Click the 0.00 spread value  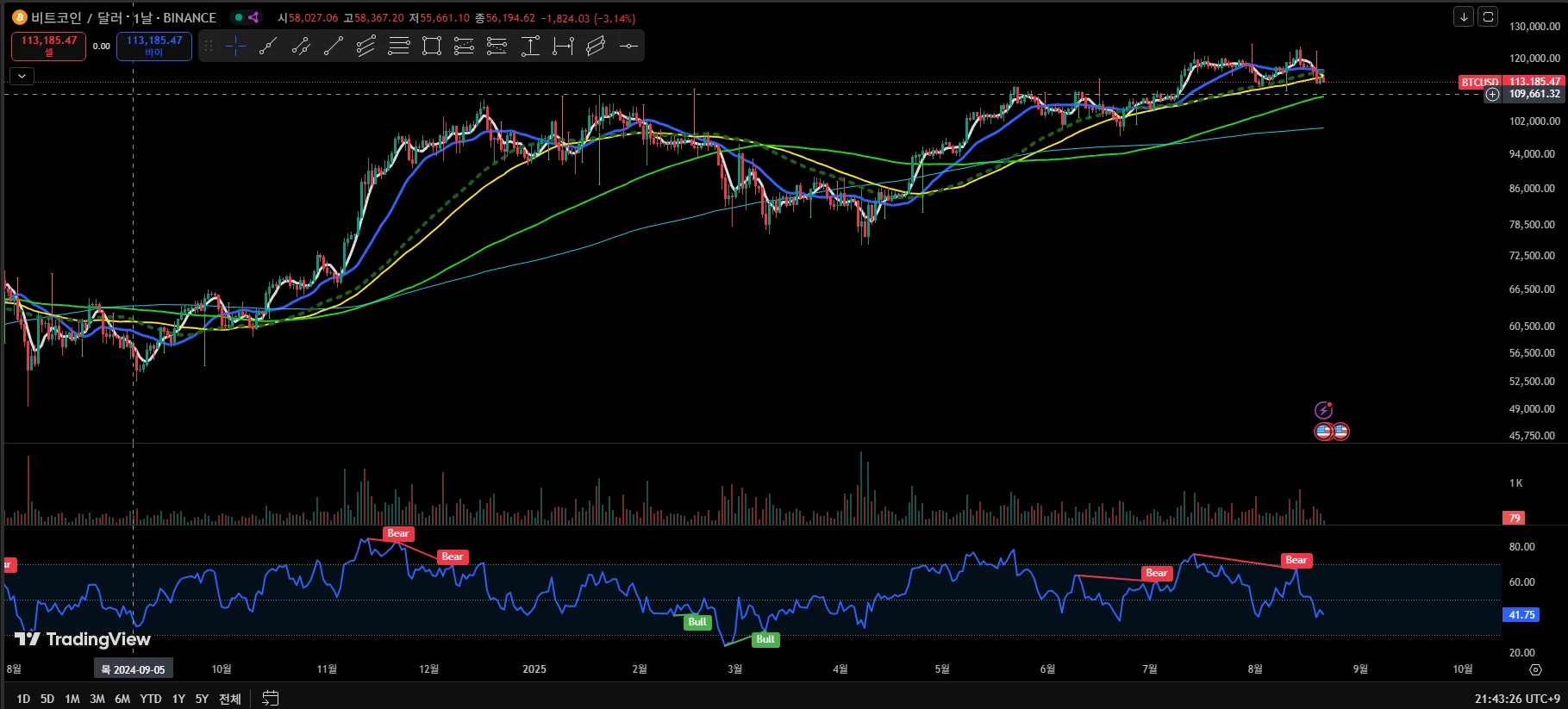(102, 47)
